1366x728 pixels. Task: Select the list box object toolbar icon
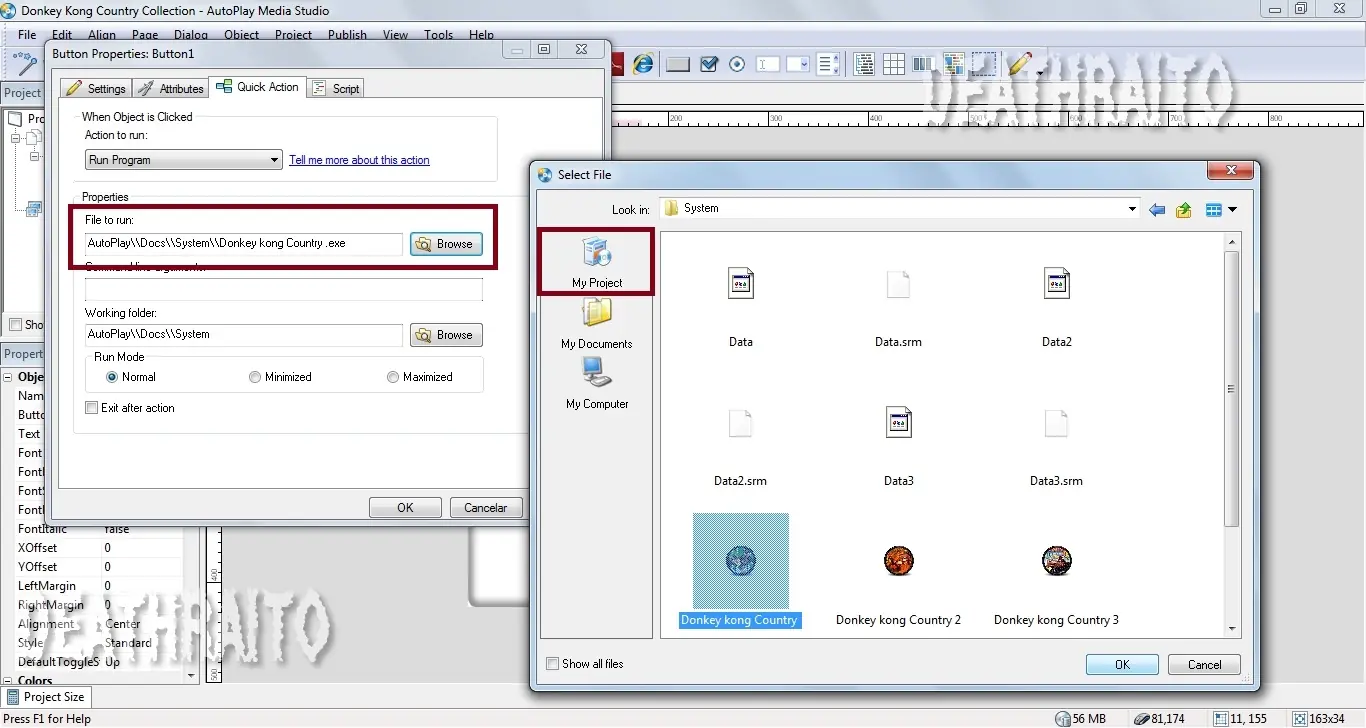pos(828,64)
